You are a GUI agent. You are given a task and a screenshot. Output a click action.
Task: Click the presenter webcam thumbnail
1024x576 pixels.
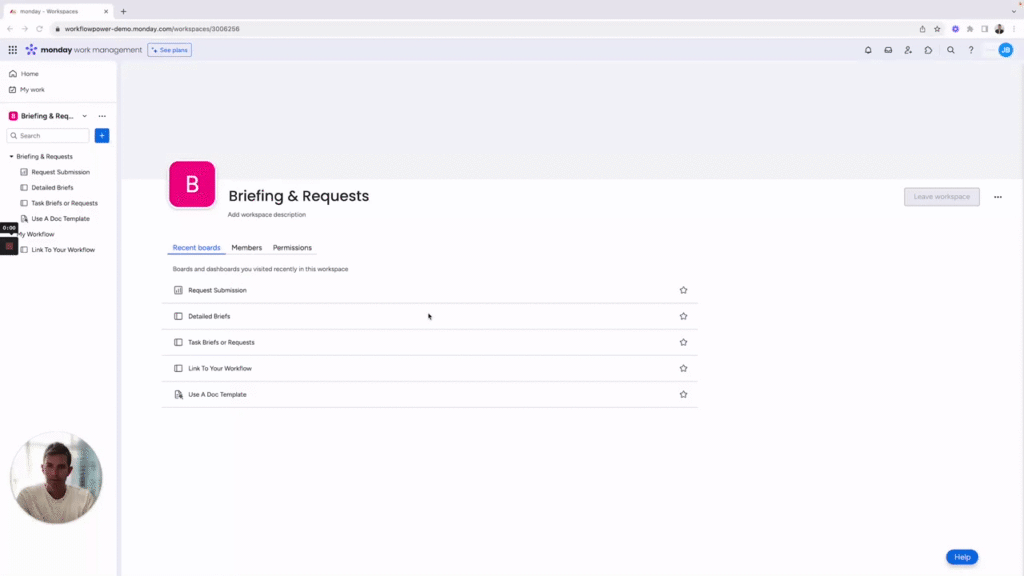point(56,477)
